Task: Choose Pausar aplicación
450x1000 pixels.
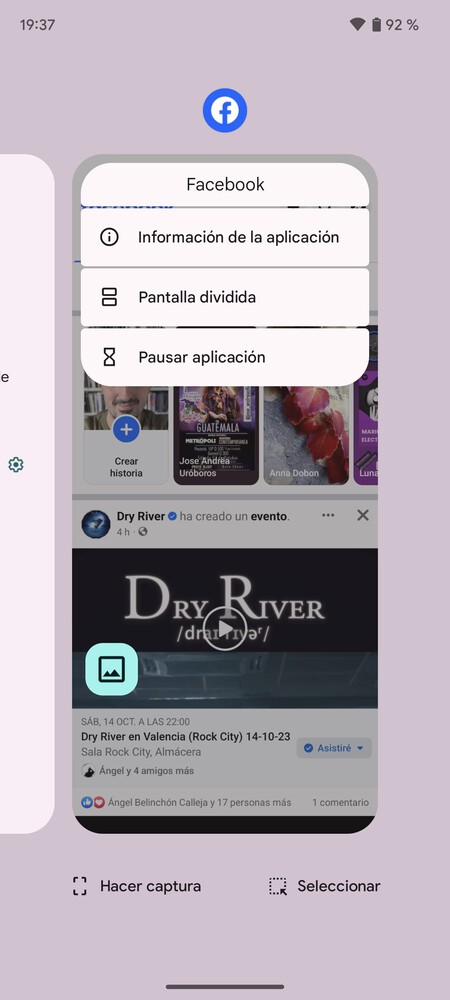Action: point(225,357)
